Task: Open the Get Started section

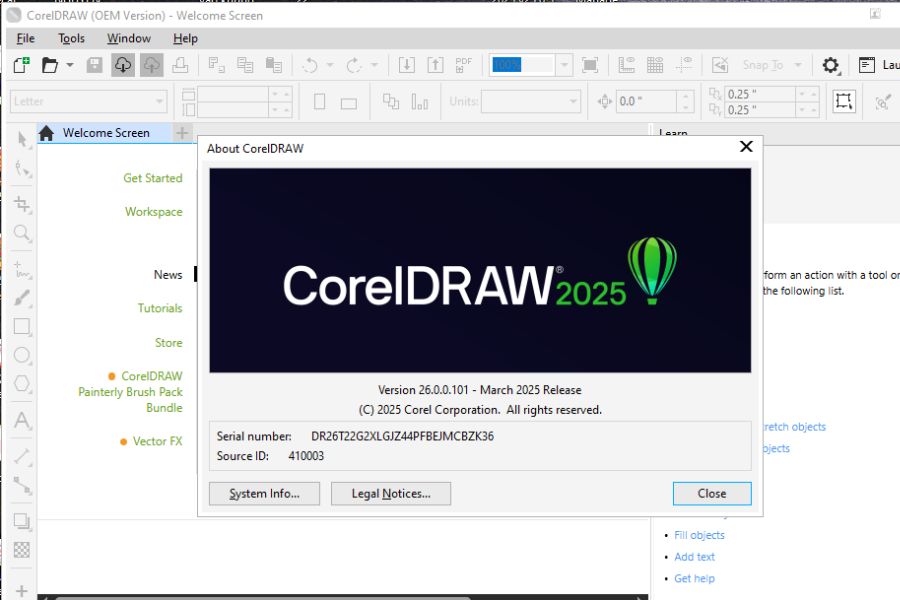Action: tap(153, 178)
